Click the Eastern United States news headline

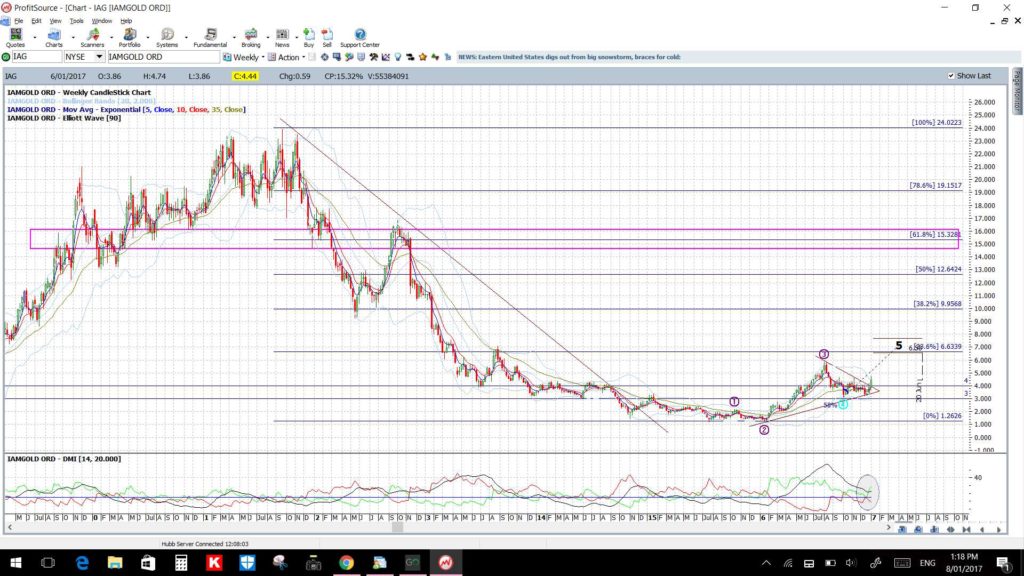[569, 57]
